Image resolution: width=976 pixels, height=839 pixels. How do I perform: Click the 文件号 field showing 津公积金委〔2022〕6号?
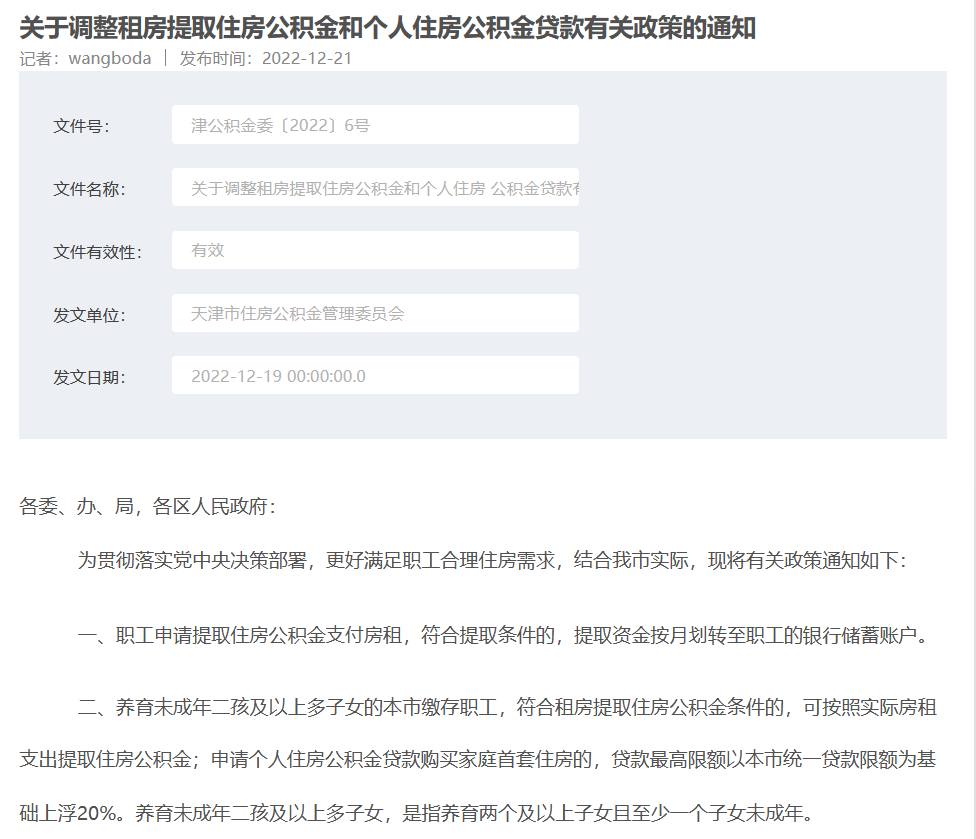pyautogui.click(x=375, y=125)
